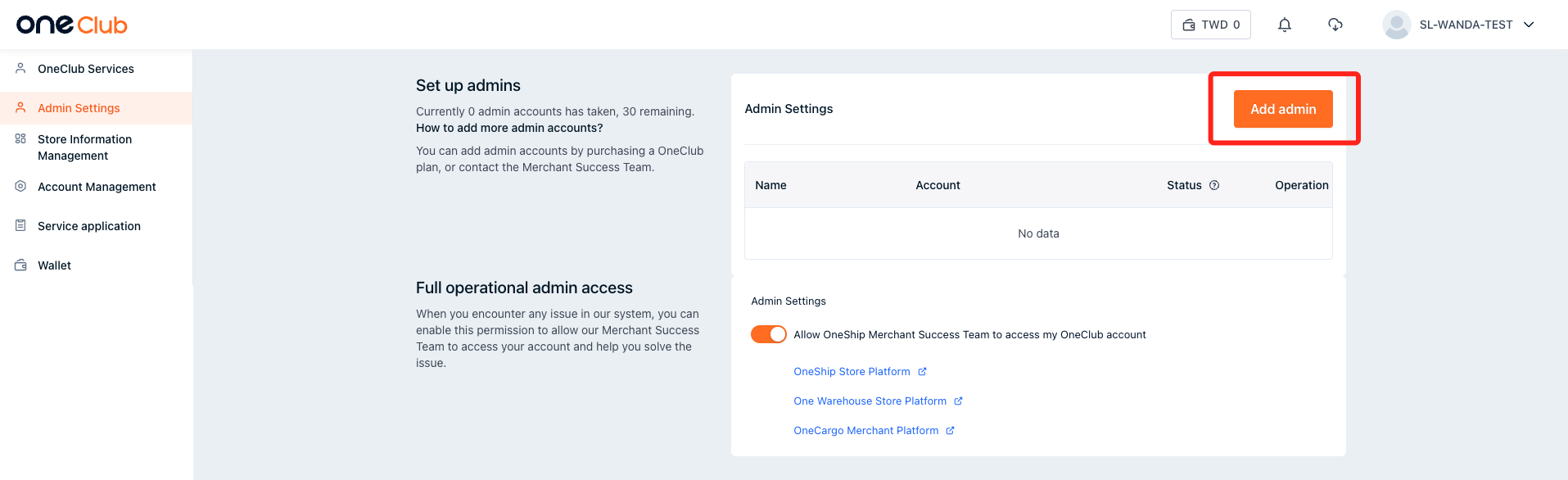This screenshot has height=480, width=1568.
Task: Click the notification bell icon
Action: 1284,25
